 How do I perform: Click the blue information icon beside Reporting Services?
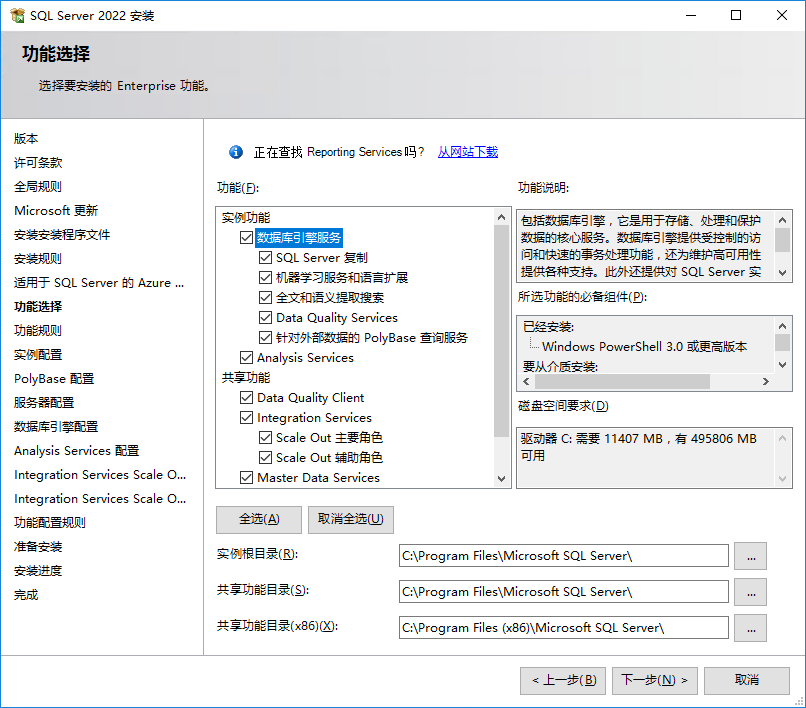(x=236, y=152)
